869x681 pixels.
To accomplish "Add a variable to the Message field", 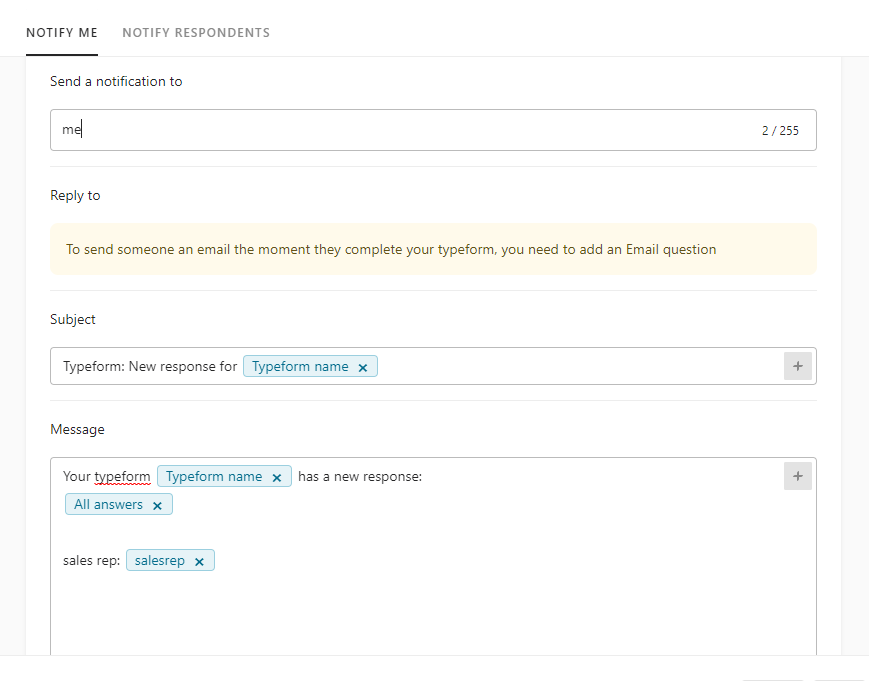I will pyautogui.click(x=798, y=476).
